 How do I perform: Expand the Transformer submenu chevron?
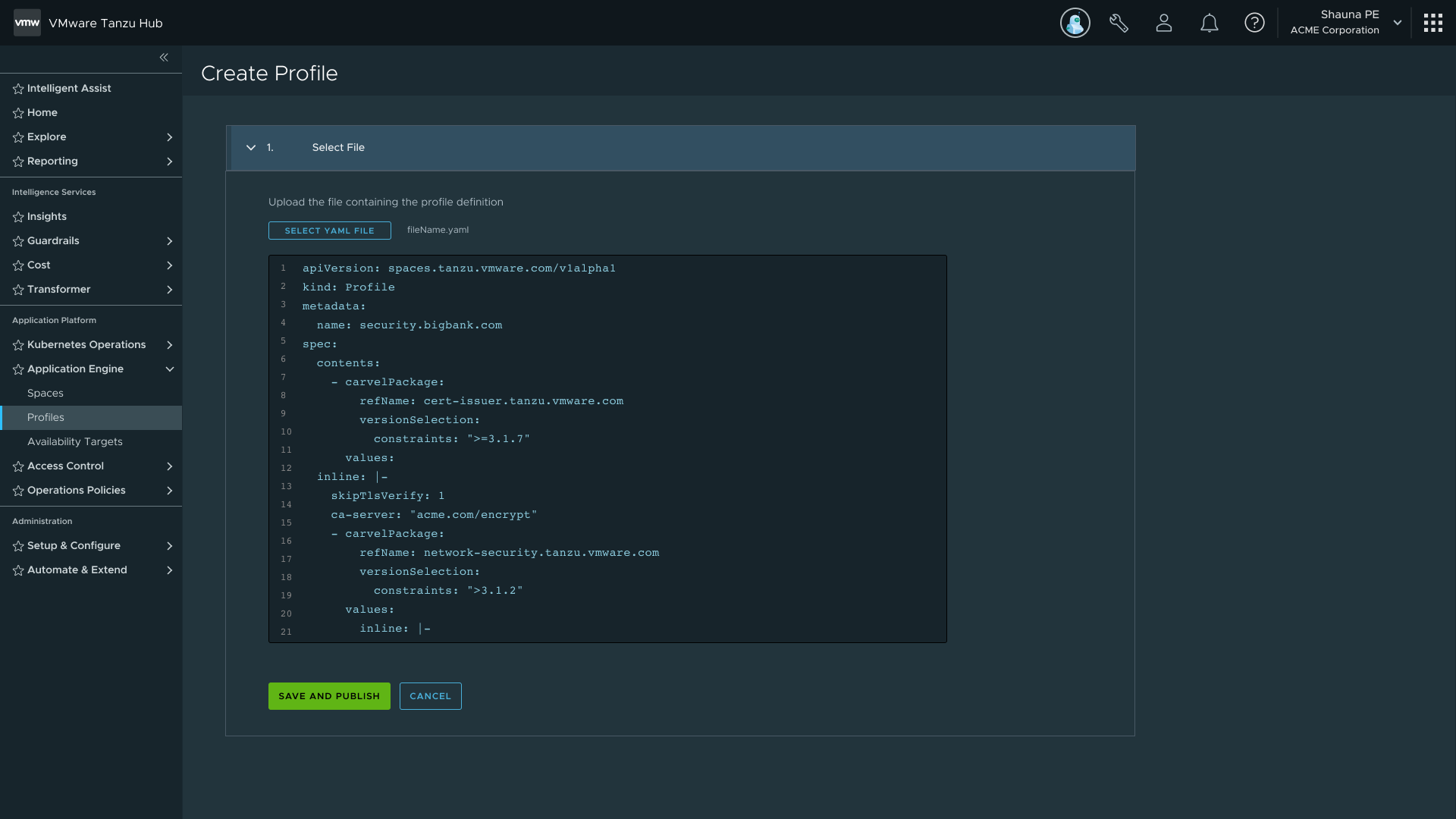click(x=169, y=290)
